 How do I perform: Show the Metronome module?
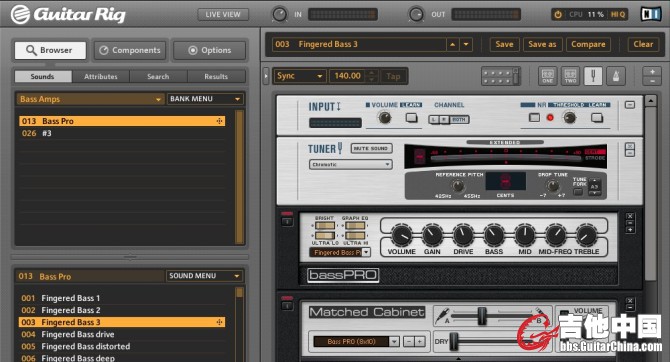click(616, 77)
